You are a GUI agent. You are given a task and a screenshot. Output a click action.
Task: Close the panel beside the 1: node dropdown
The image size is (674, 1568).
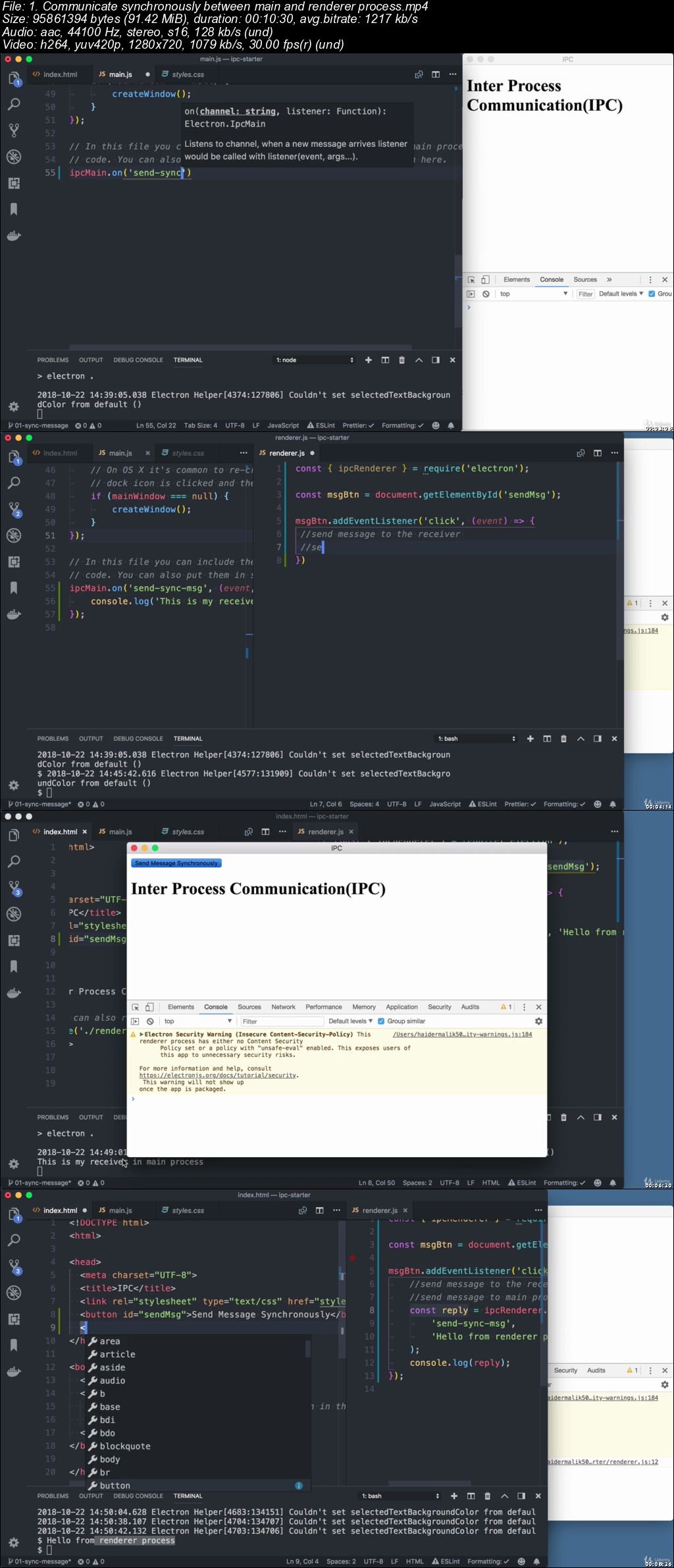(452, 360)
